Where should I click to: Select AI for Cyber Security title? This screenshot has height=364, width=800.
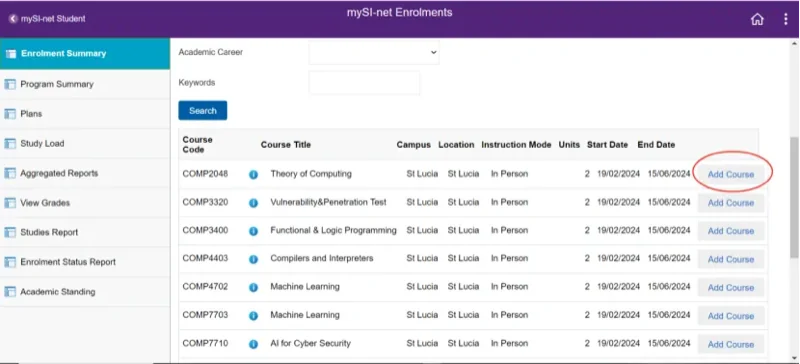click(x=311, y=343)
